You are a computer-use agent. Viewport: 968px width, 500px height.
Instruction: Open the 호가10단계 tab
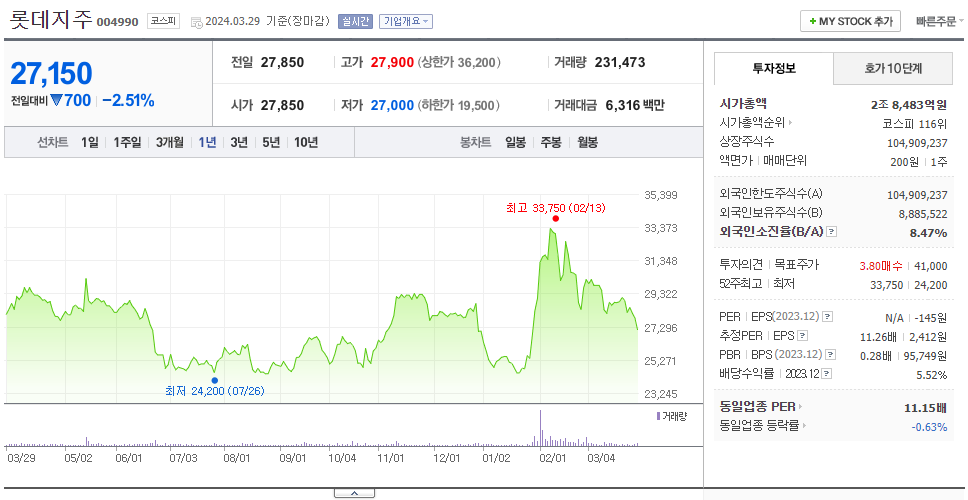tap(893, 69)
